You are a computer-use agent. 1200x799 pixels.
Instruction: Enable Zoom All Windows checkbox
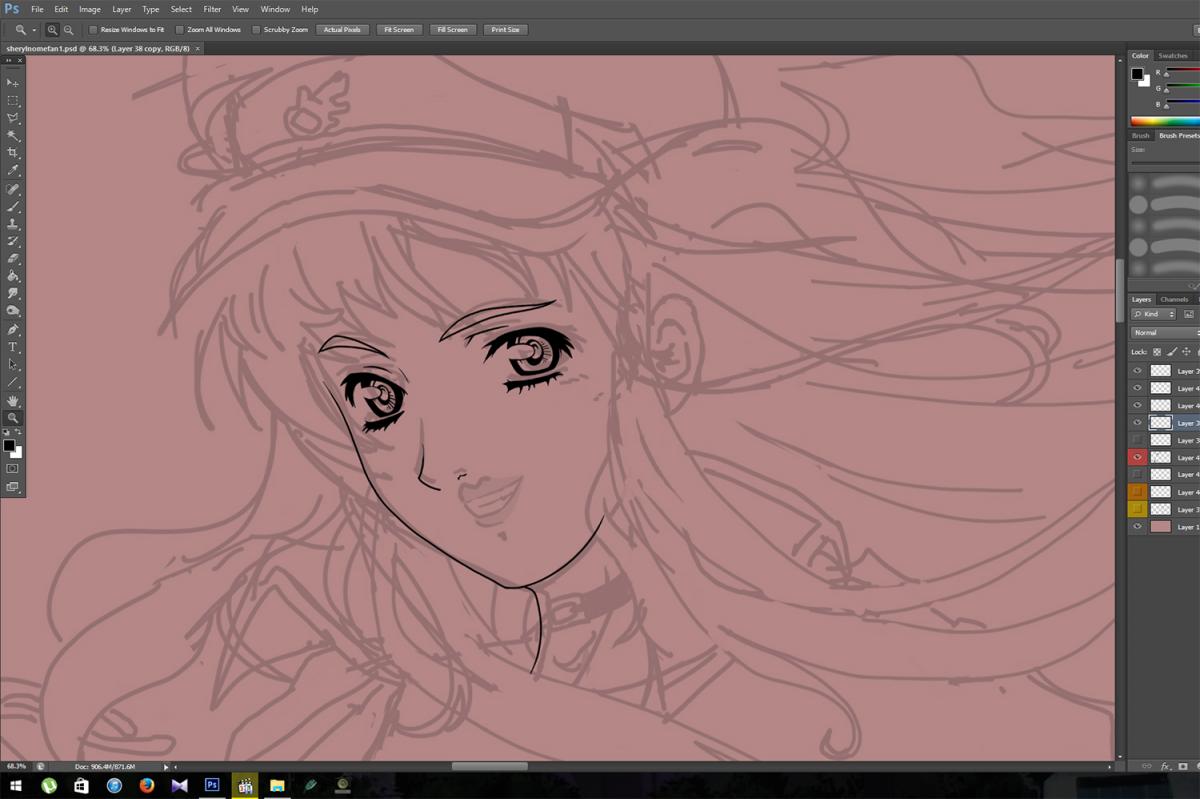pos(180,30)
